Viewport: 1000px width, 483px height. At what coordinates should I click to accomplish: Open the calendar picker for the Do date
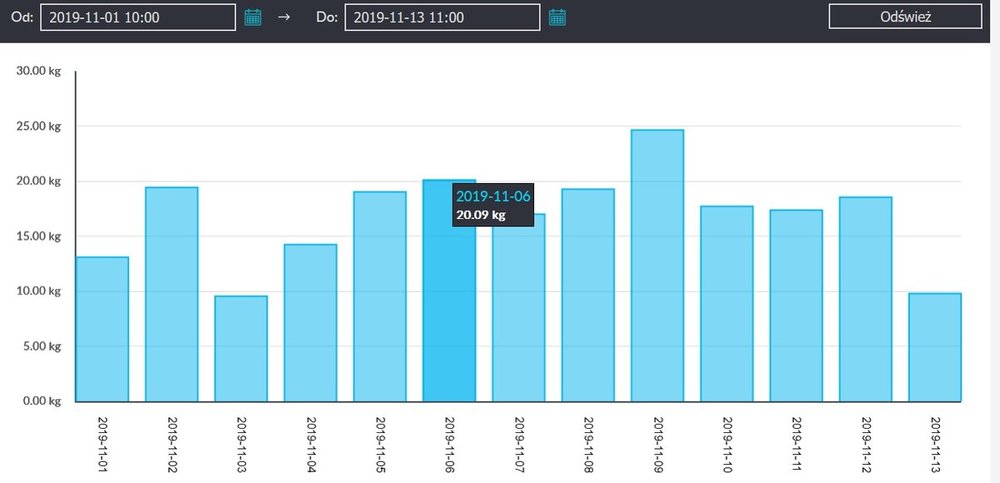[557, 17]
